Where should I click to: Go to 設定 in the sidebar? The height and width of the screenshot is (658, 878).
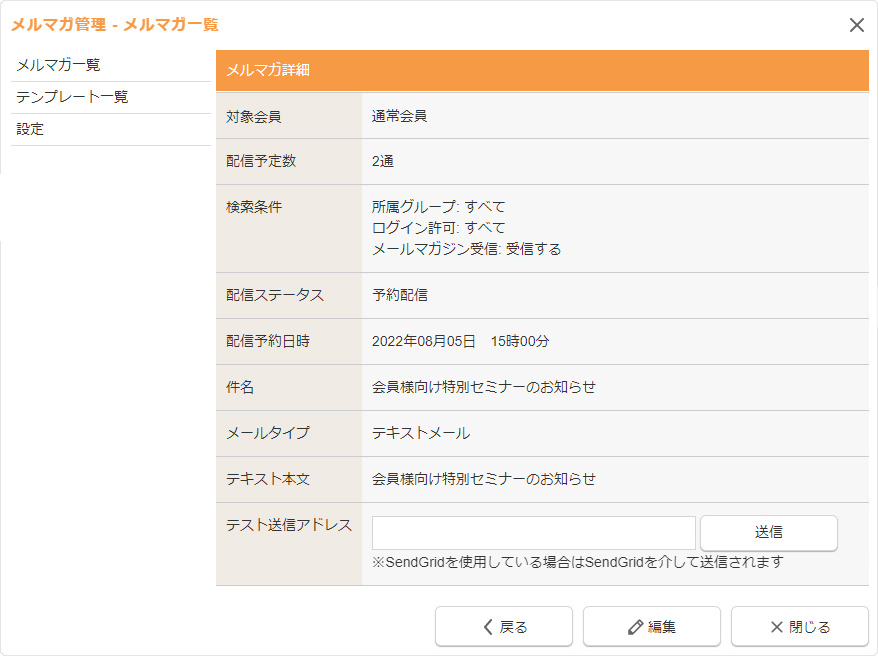[x=30, y=129]
